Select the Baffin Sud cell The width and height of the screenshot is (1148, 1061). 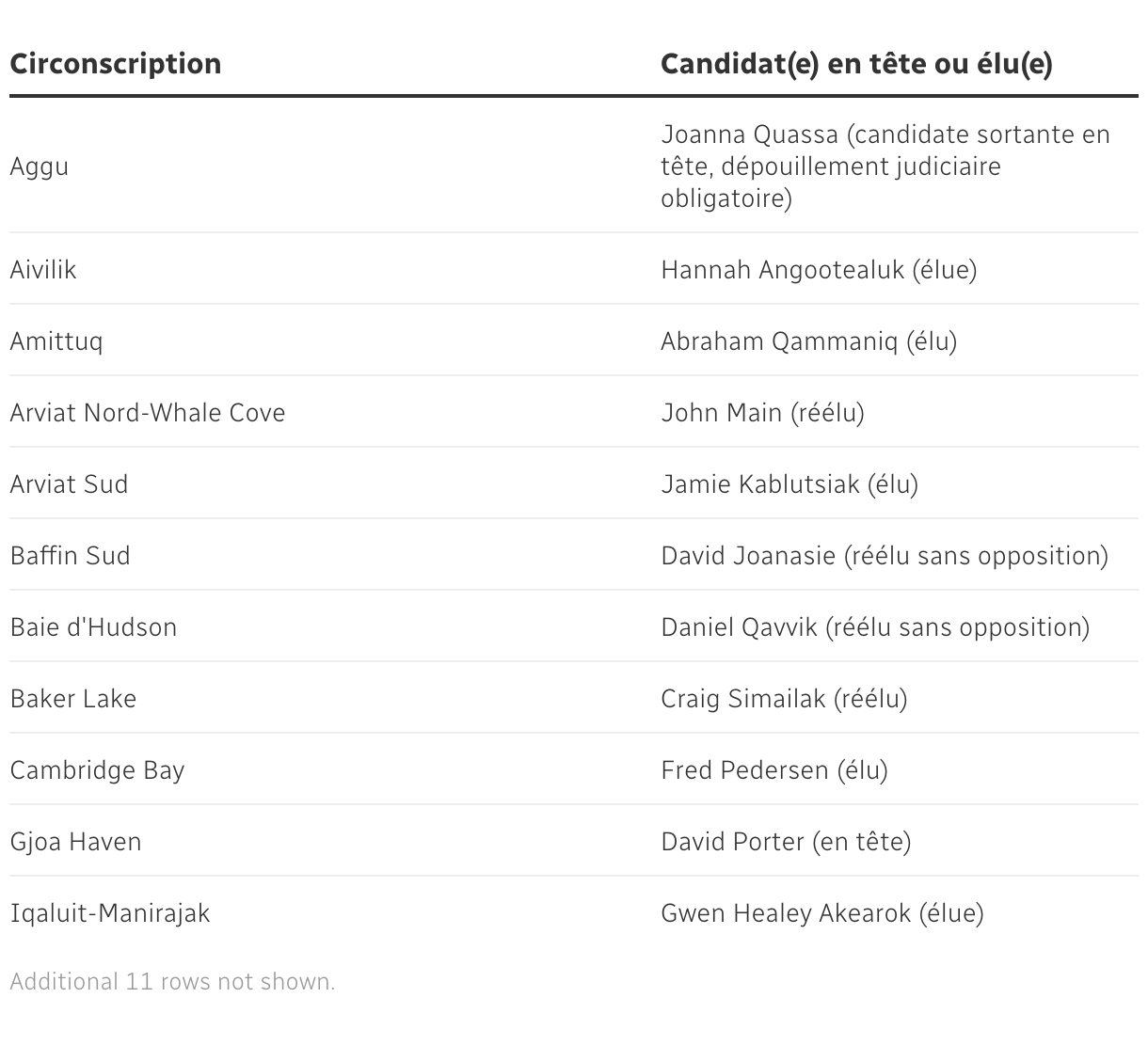[71, 556]
